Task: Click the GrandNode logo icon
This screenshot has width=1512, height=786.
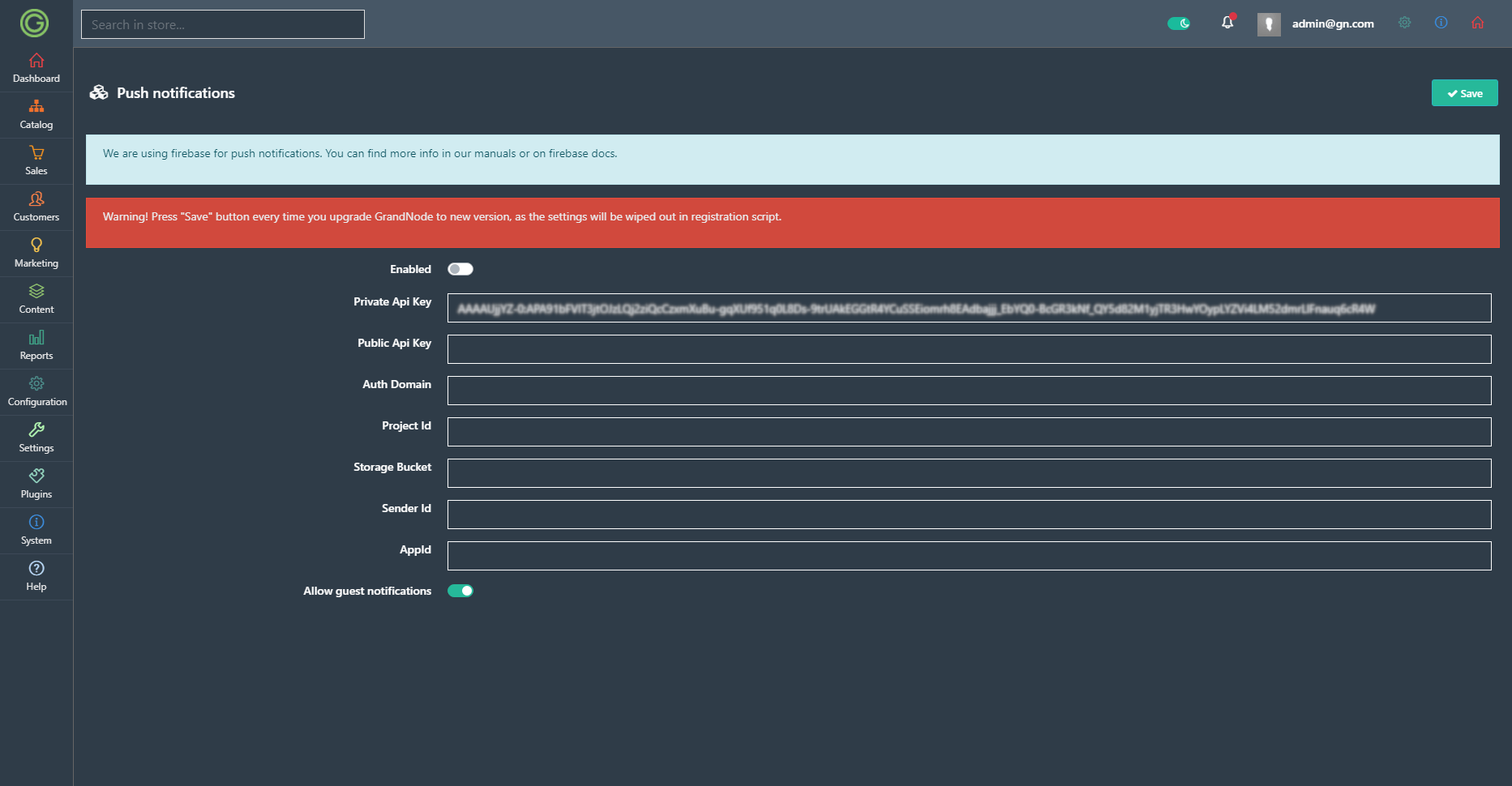Action: click(34, 23)
